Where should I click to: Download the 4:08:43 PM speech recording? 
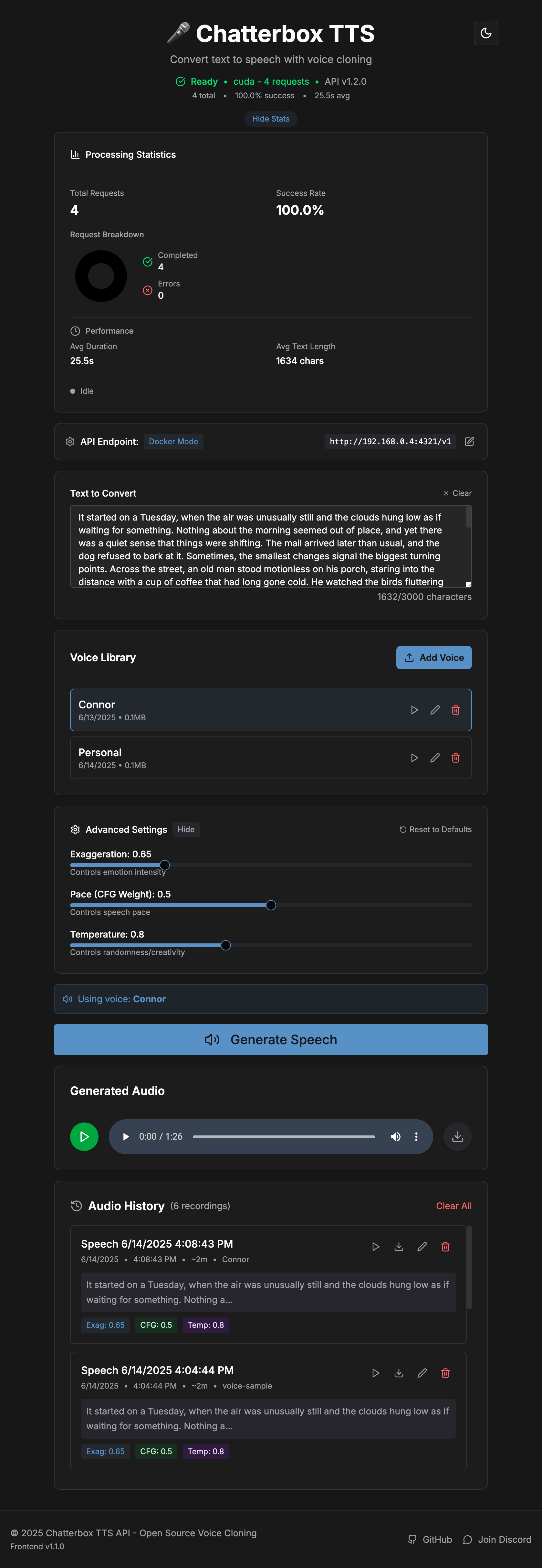click(399, 1247)
